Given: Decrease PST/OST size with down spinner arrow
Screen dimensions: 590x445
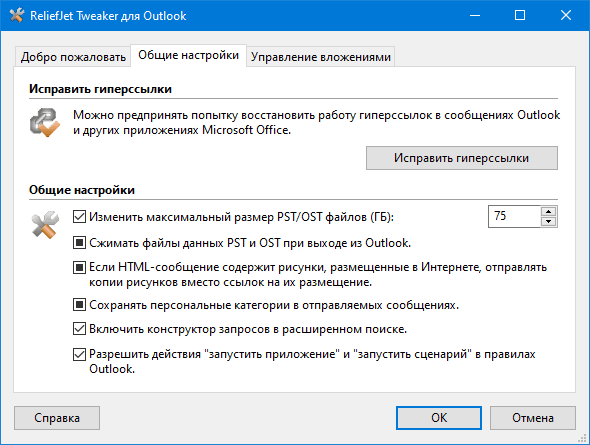Looking at the screenshot, I should pyautogui.click(x=549, y=222).
